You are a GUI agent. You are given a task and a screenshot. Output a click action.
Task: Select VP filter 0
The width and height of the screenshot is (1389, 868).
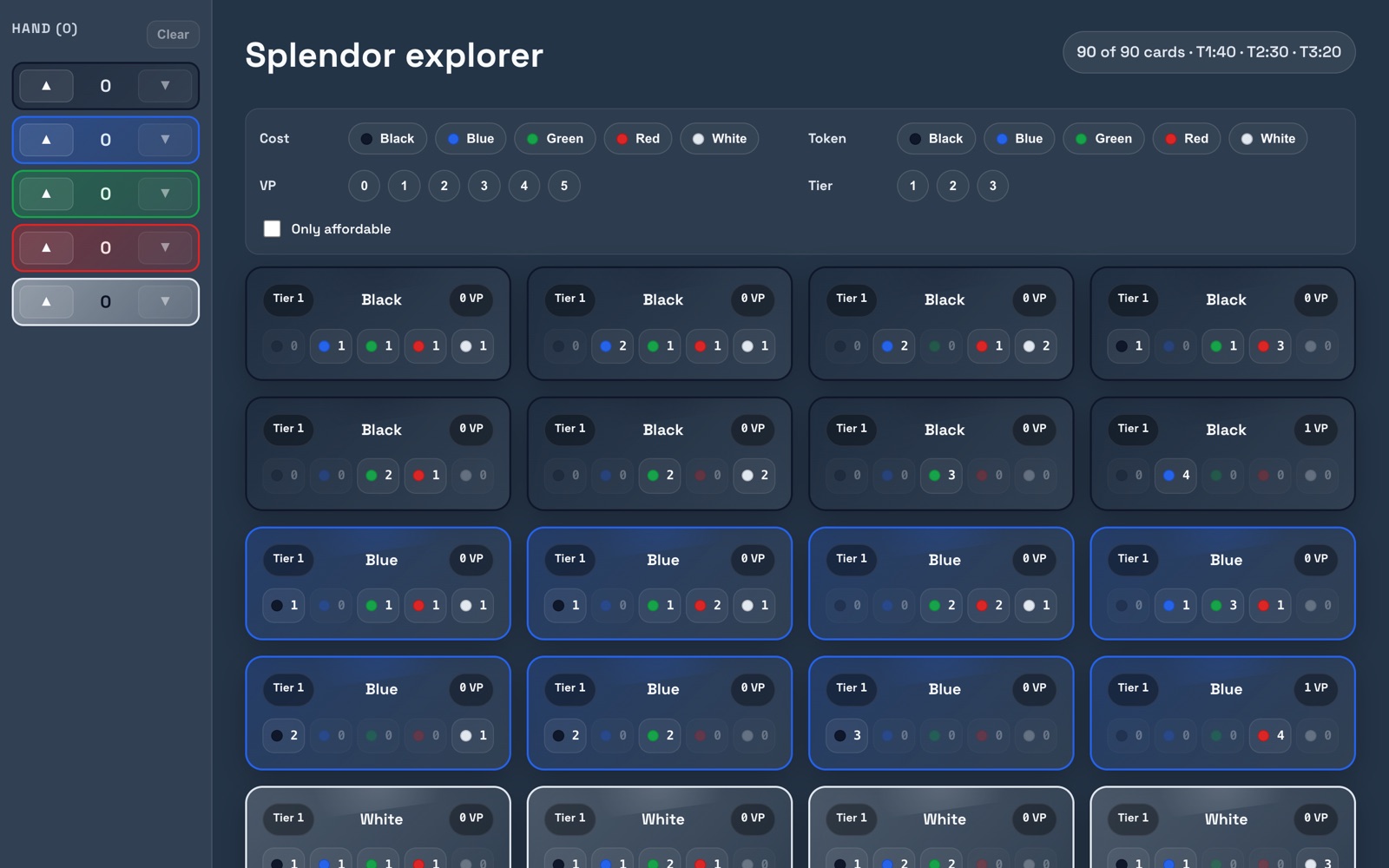(x=365, y=186)
